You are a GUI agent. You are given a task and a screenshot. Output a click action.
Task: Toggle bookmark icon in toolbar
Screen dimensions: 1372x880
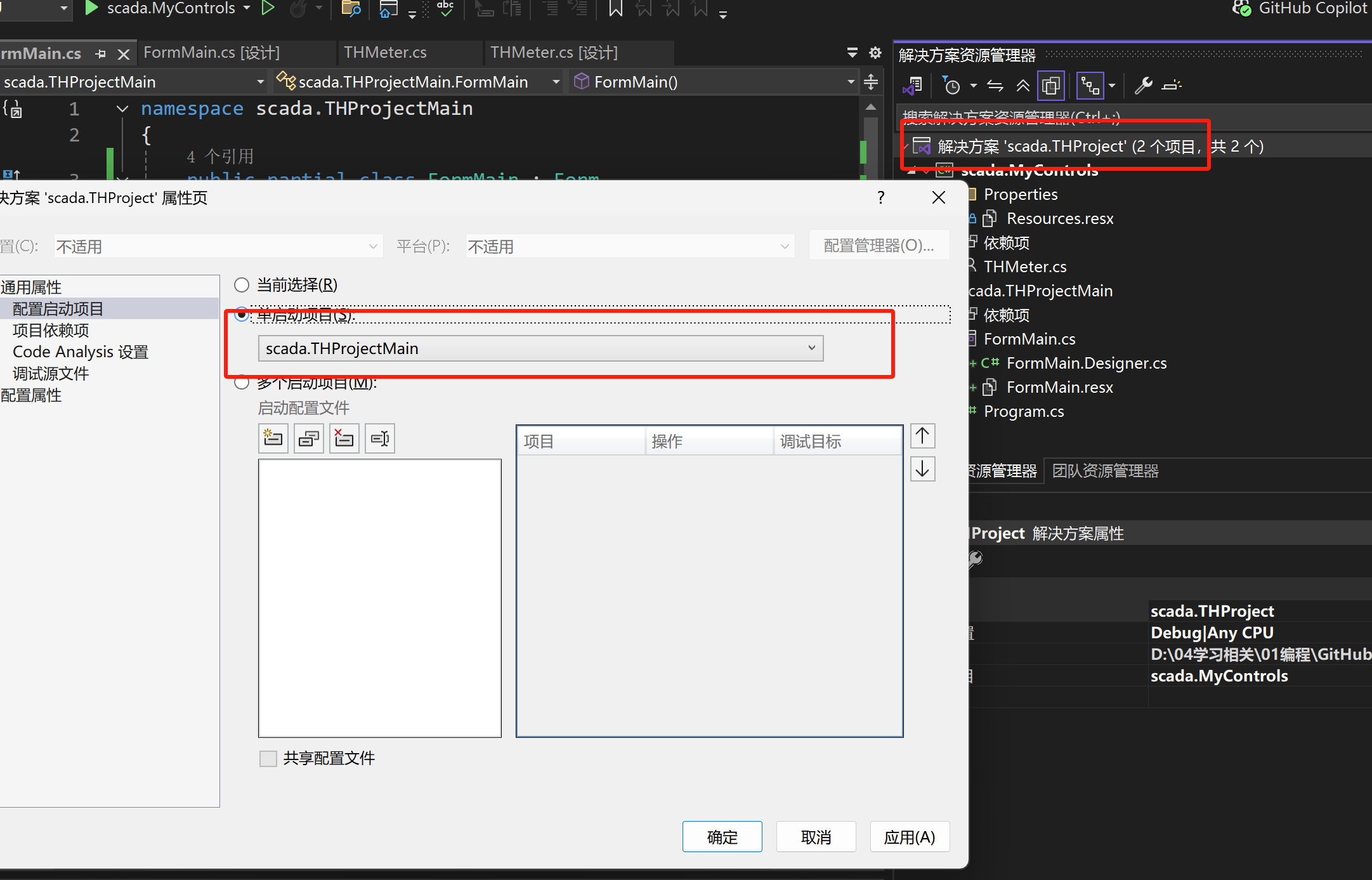[x=615, y=8]
